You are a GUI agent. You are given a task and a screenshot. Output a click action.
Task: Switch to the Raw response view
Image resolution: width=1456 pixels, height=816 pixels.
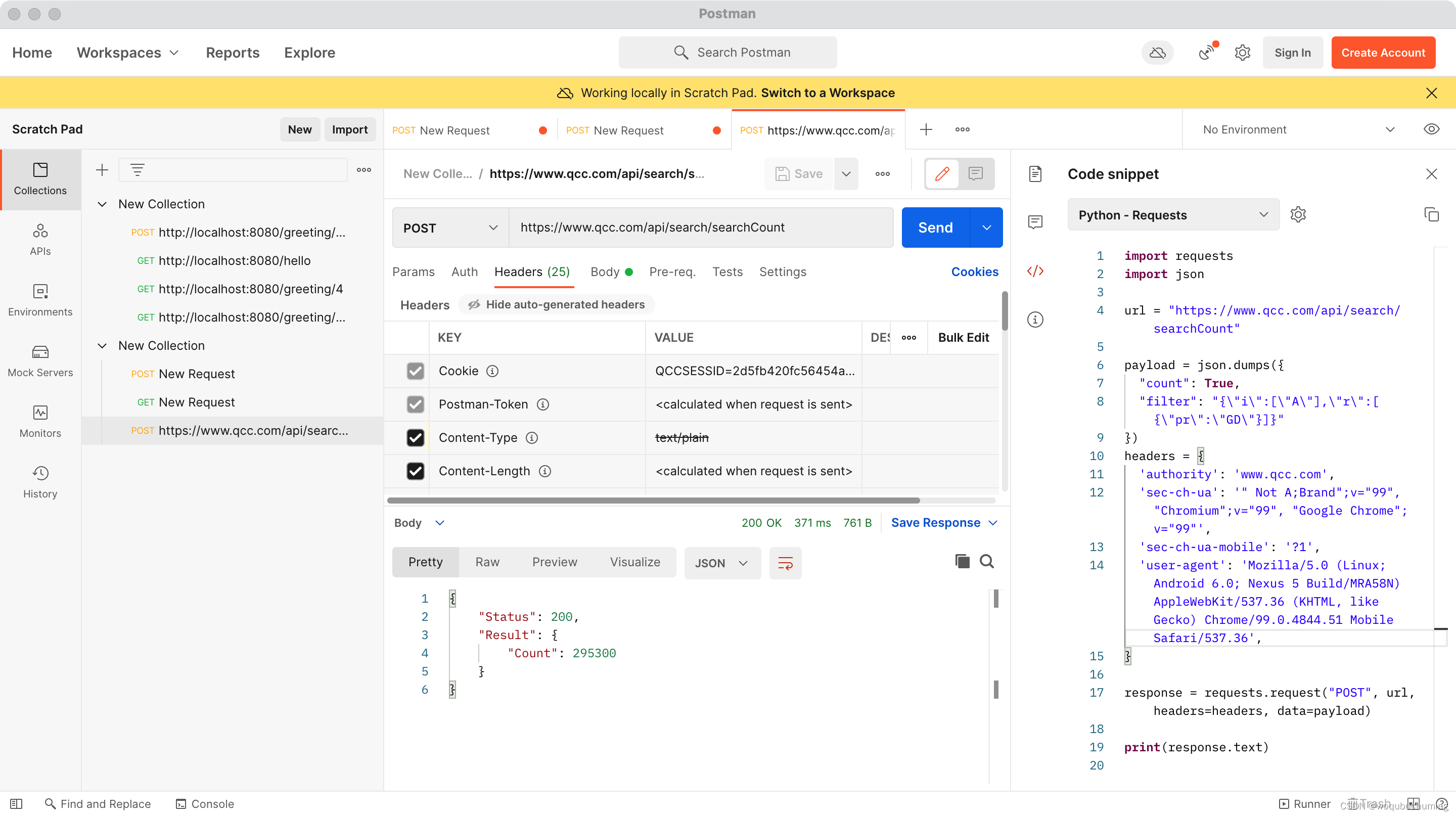[487, 562]
